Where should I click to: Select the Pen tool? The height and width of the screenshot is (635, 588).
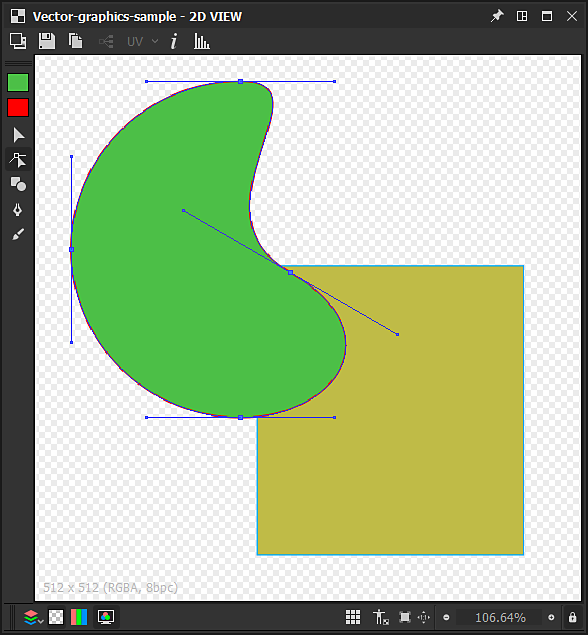click(17, 209)
